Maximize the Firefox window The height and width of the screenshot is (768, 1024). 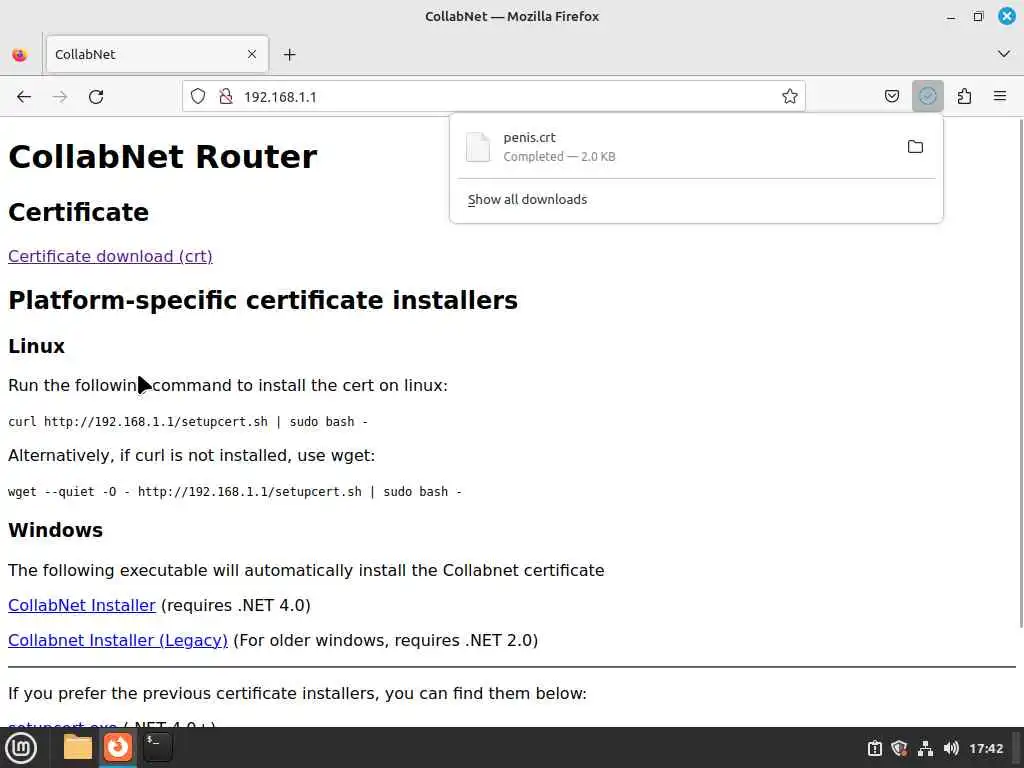[x=978, y=16]
